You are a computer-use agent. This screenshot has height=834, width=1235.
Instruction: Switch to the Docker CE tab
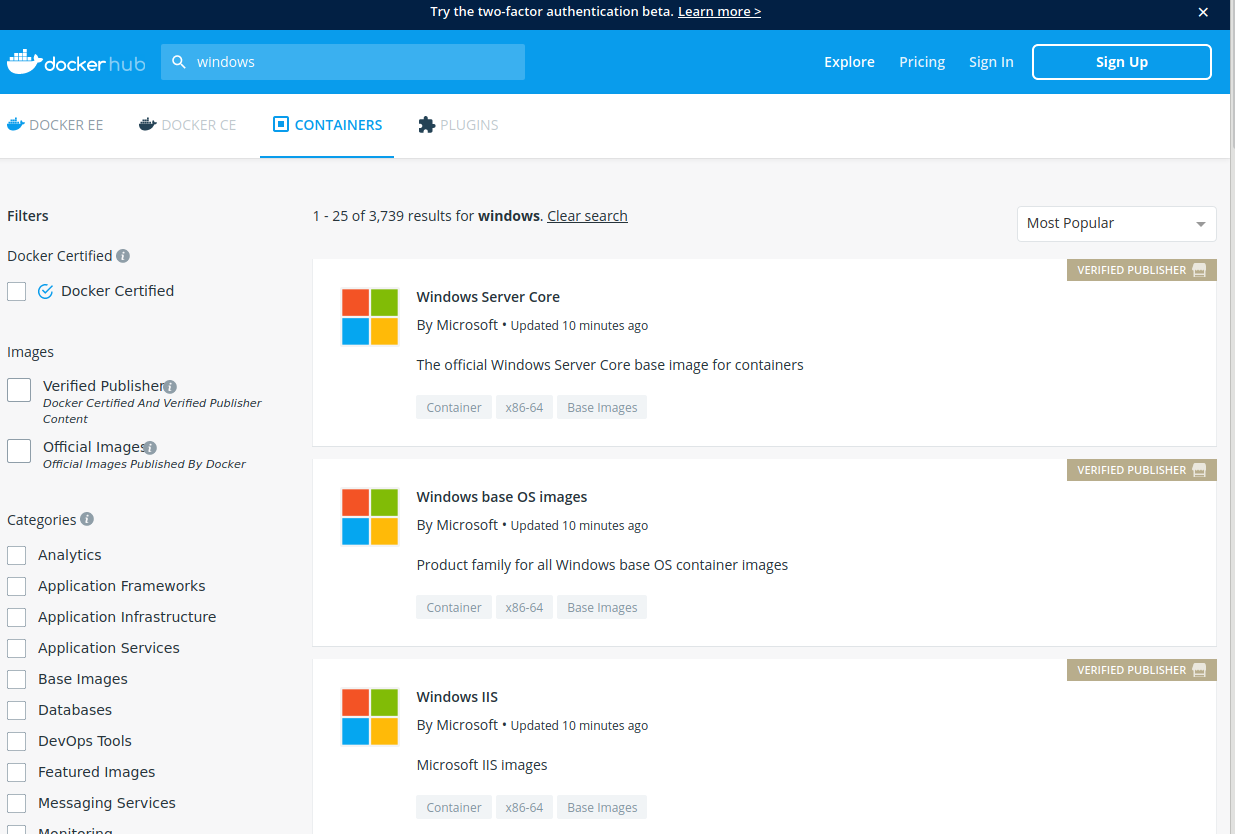[188, 125]
